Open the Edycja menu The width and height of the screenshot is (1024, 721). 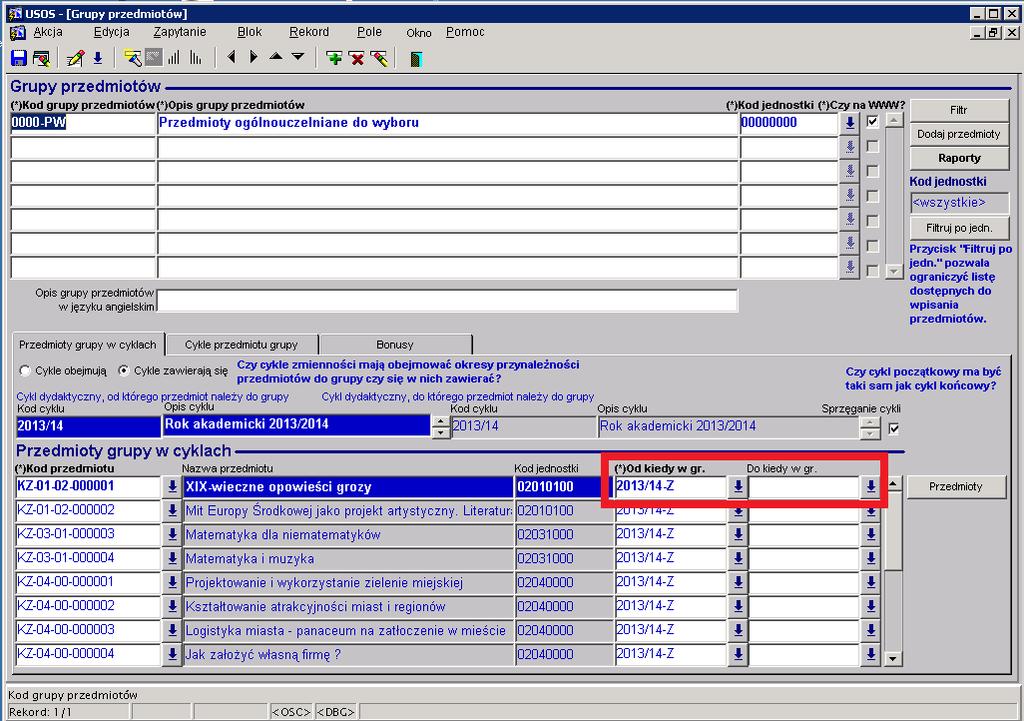tap(111, 32)
